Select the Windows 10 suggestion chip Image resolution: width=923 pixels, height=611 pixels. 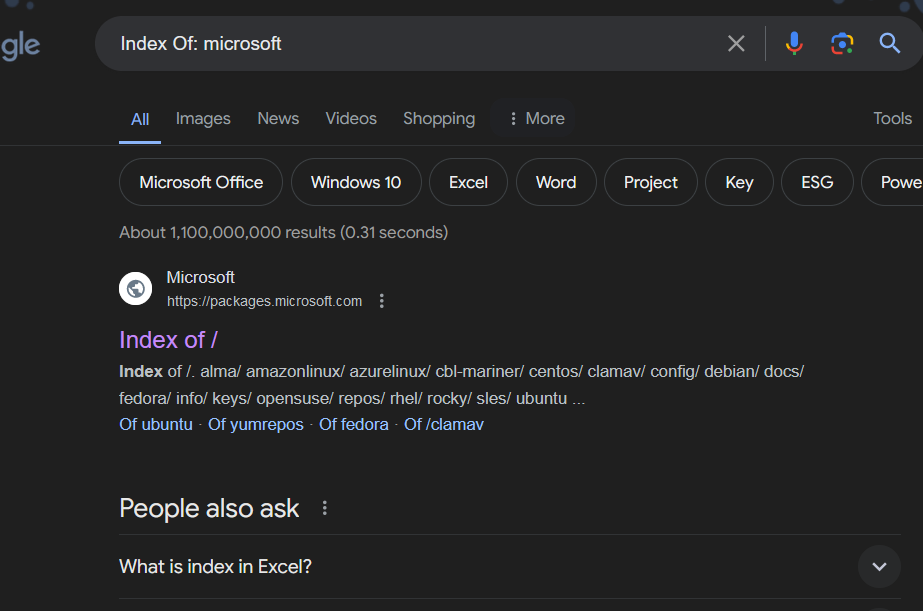coord(356,182)
